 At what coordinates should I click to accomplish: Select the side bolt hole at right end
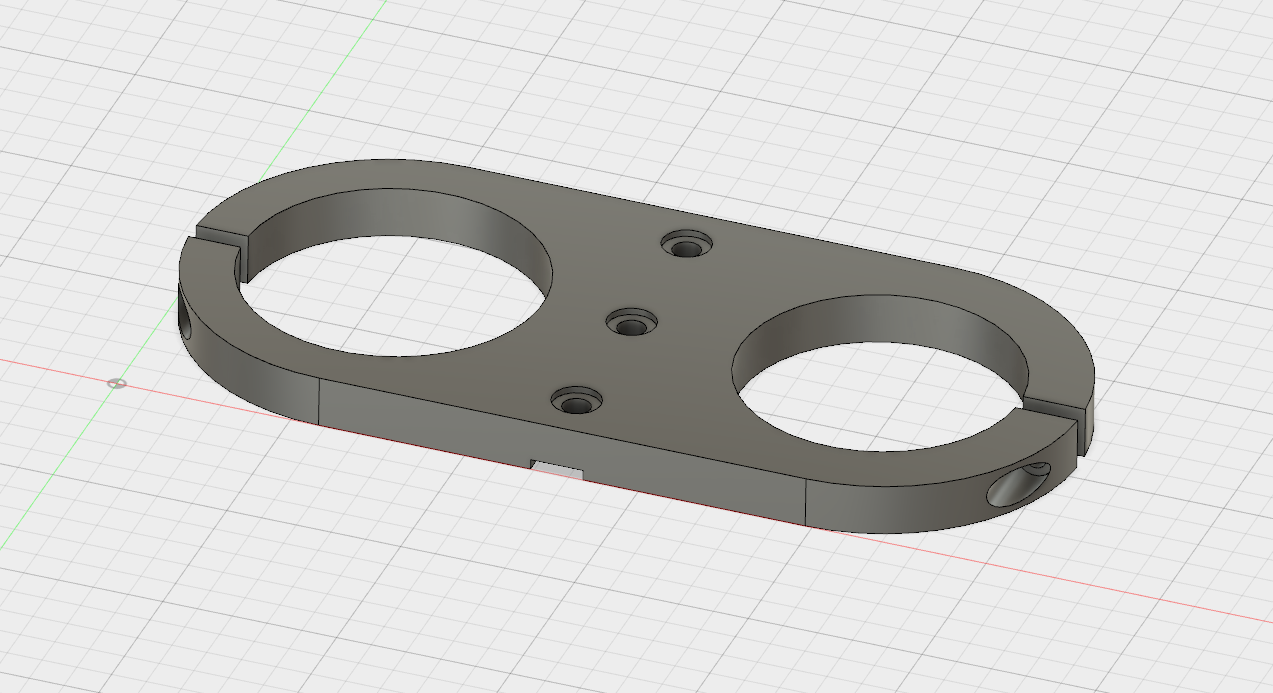1015,487
